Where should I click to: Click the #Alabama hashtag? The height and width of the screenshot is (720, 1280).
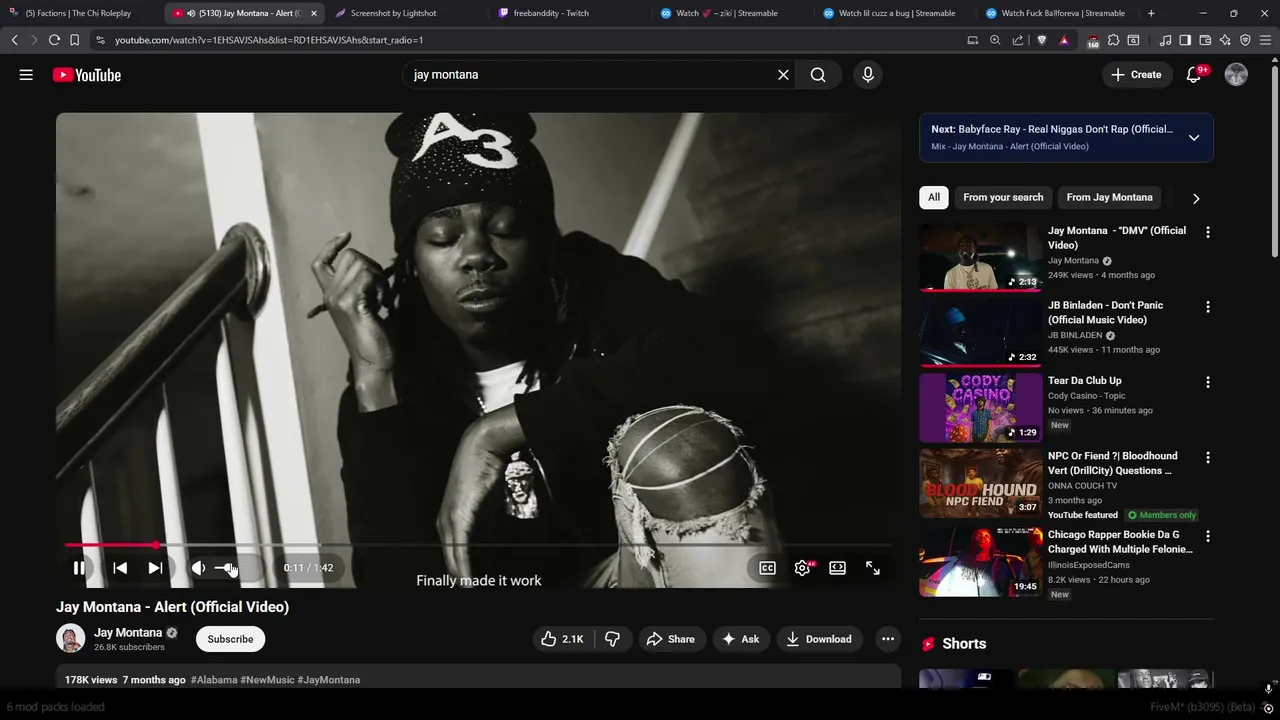214,680
